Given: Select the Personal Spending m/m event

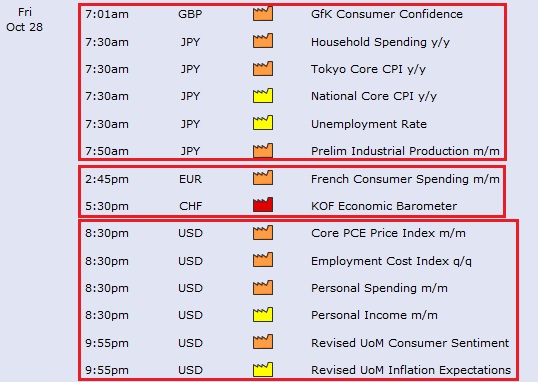Looking at the screenshot, I should coord(379,288).
